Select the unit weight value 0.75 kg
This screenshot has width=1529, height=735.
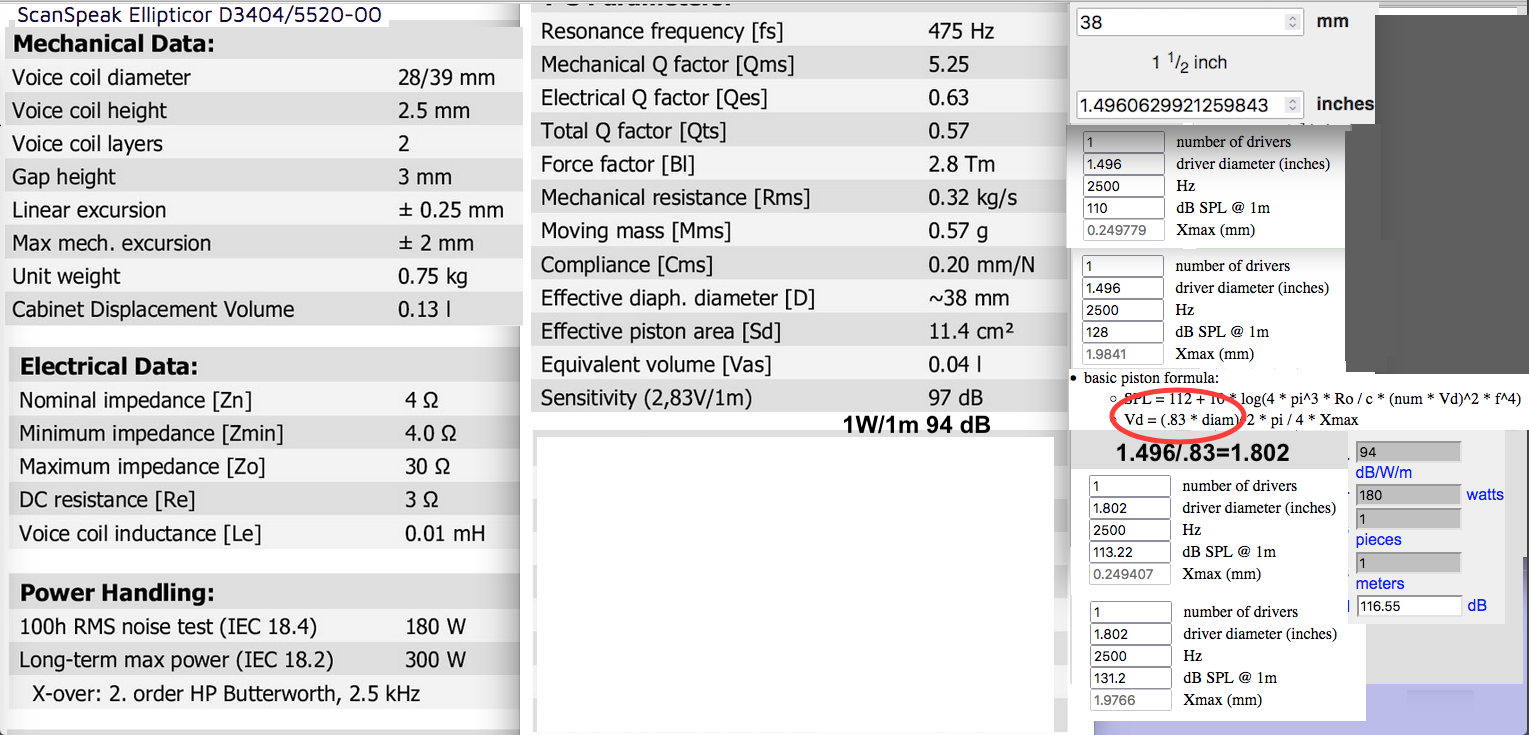(x=435, y=276)
